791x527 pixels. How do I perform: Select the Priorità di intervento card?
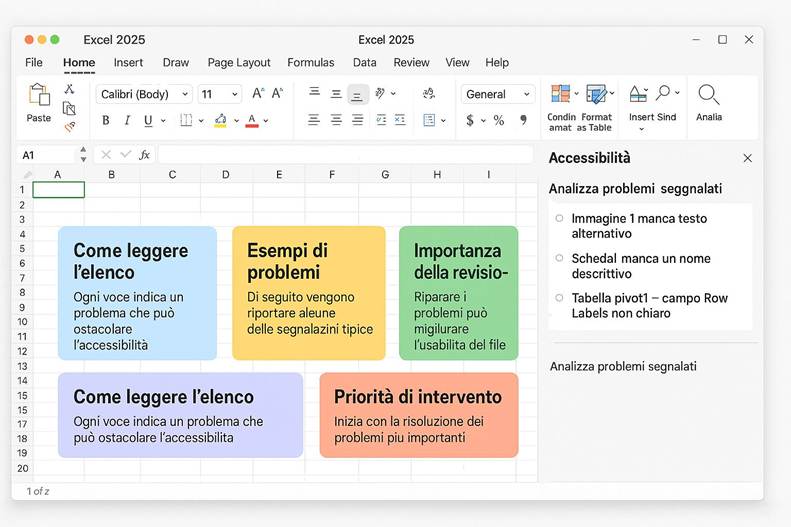click(419, 415)
